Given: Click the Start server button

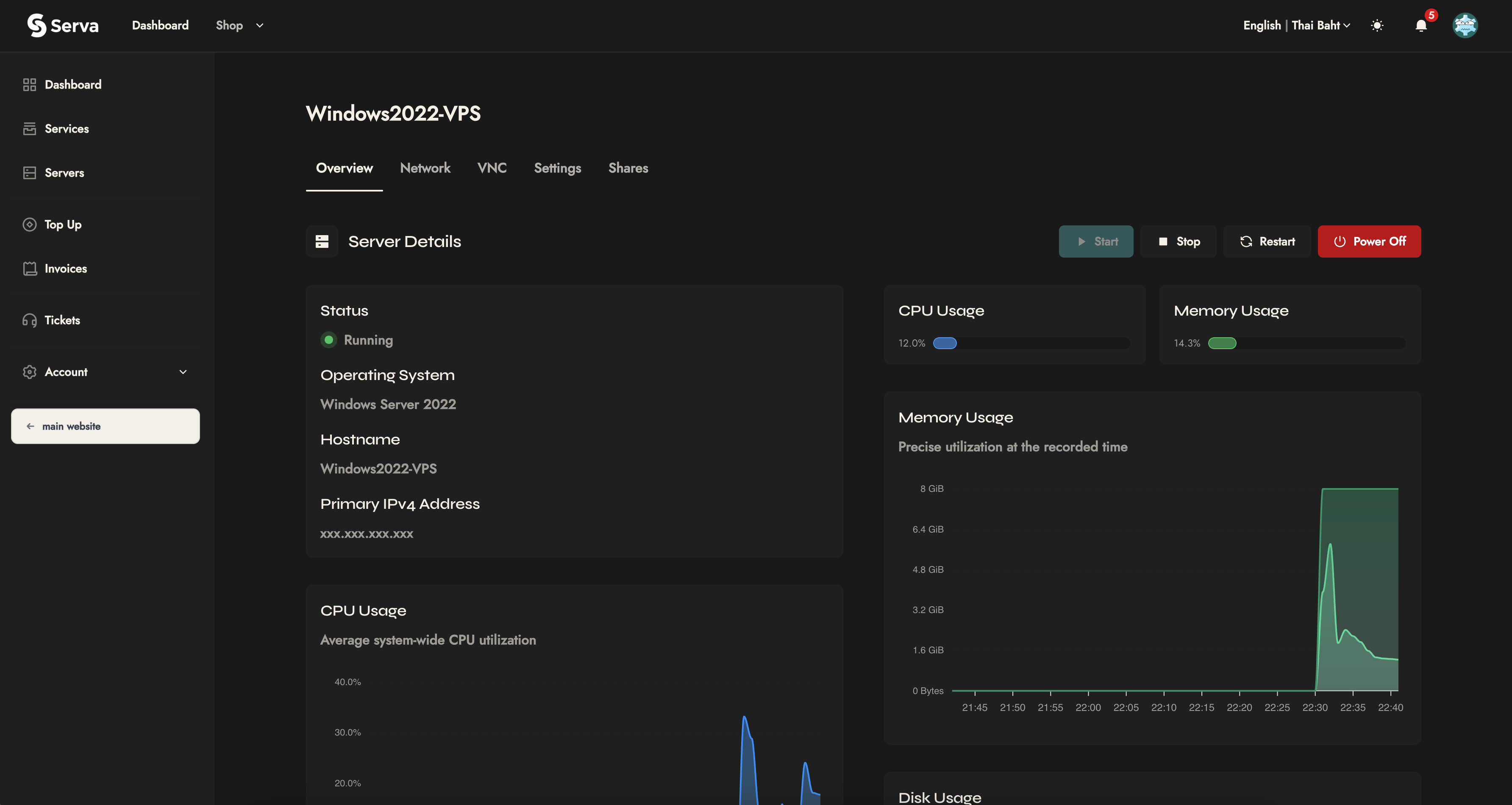Looking at the screenshot, I should pyautogui.click(x=1096, y=241).
